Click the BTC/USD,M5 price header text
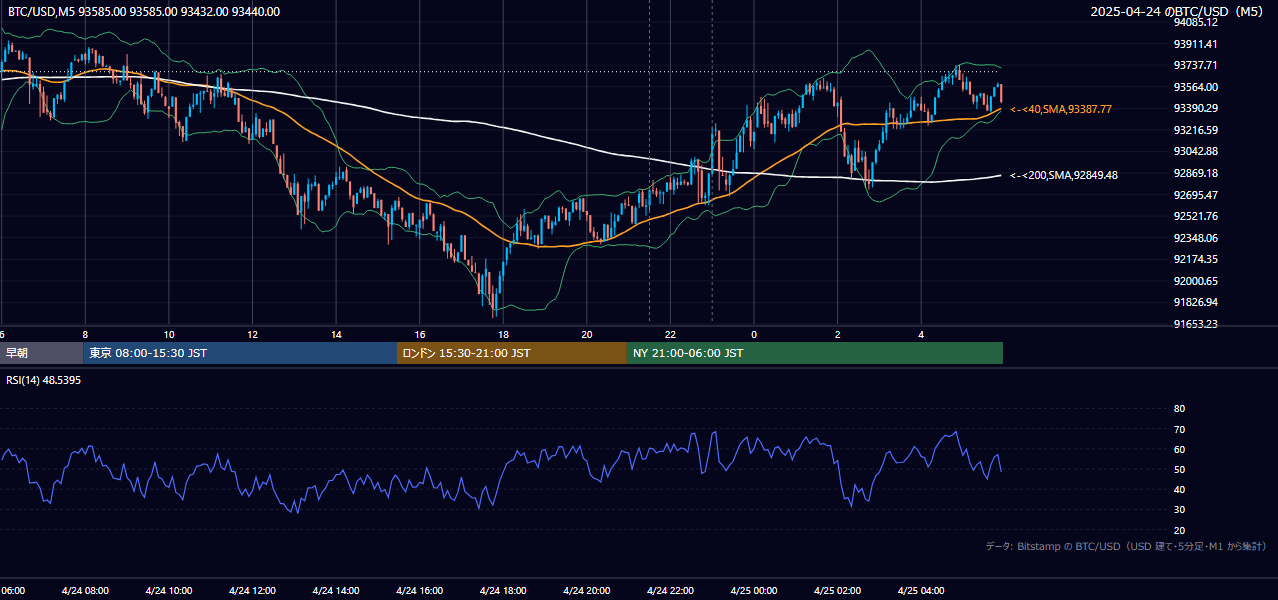This screenshot has width=1278, height=600. pos(144,12)
